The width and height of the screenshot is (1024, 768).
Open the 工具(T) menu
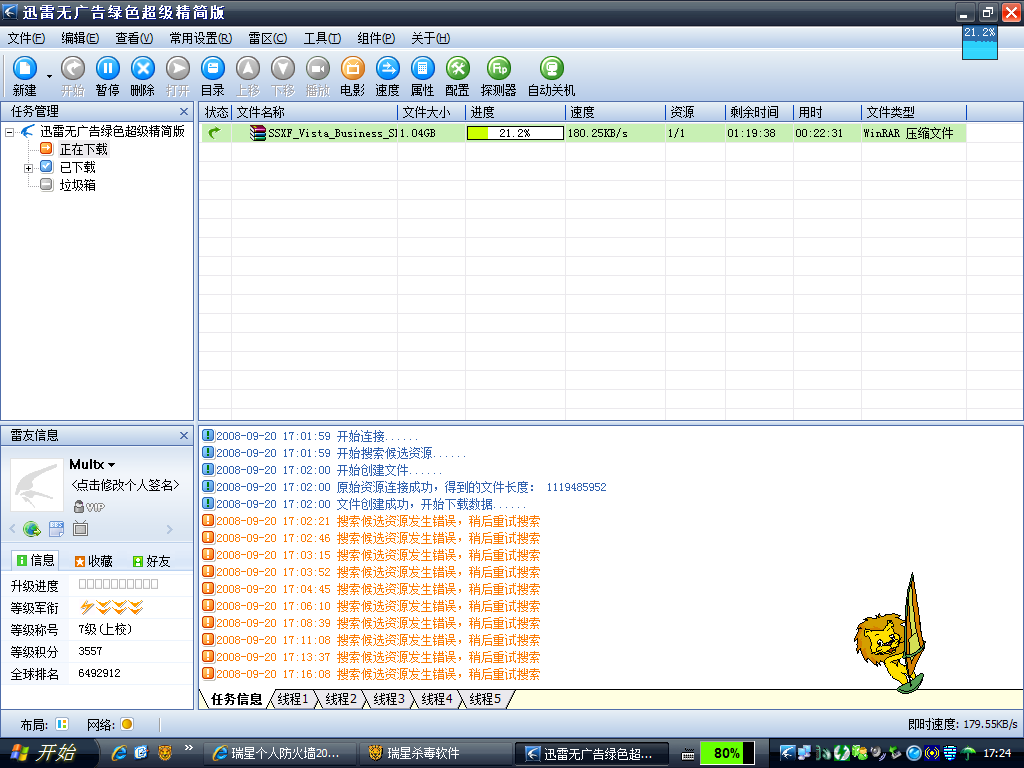point(322,39)
